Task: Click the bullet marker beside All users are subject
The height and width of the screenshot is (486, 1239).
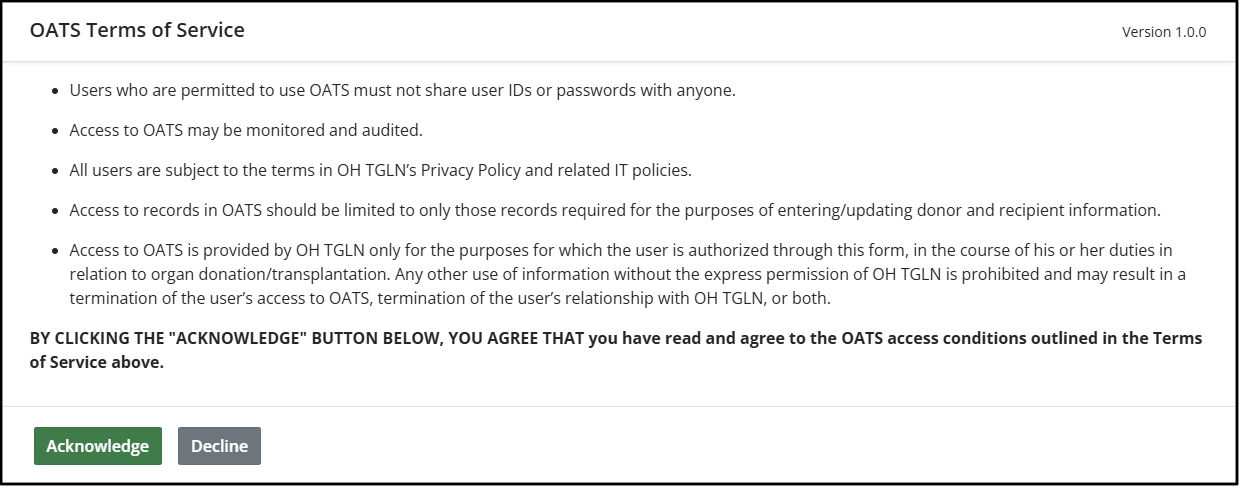Action: 54,171
